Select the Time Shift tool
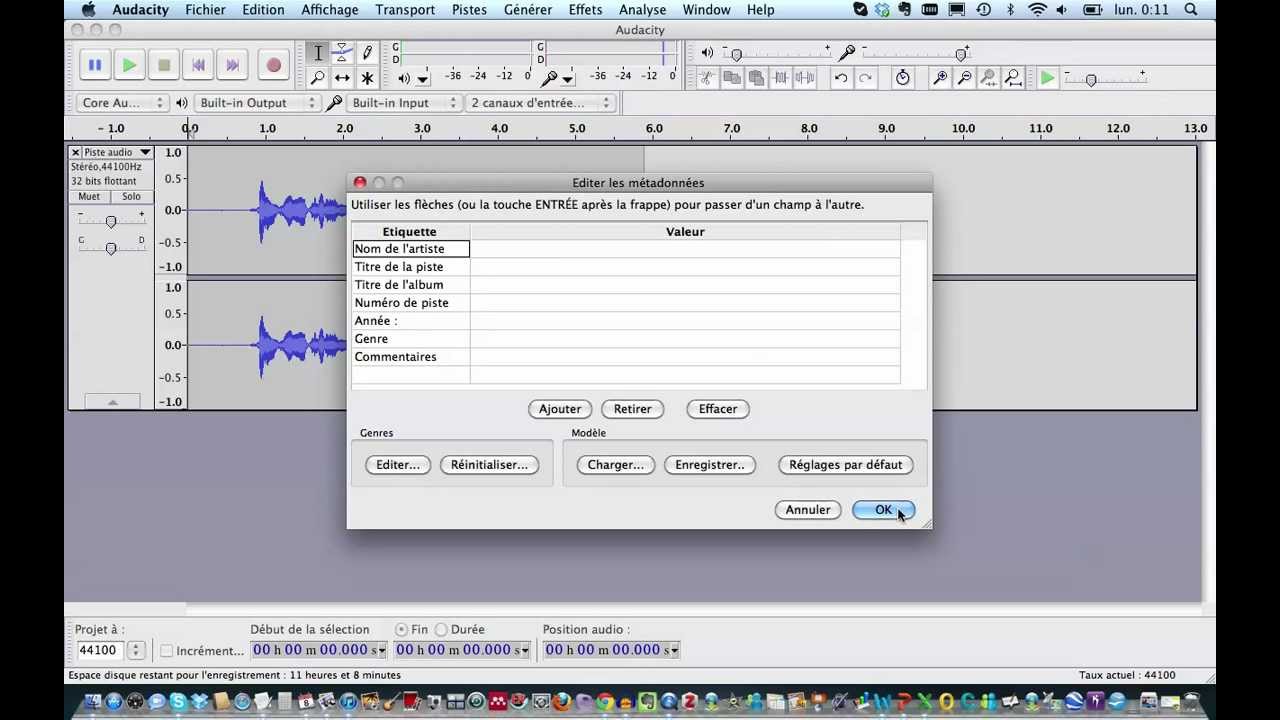 [x=342, y=77]
